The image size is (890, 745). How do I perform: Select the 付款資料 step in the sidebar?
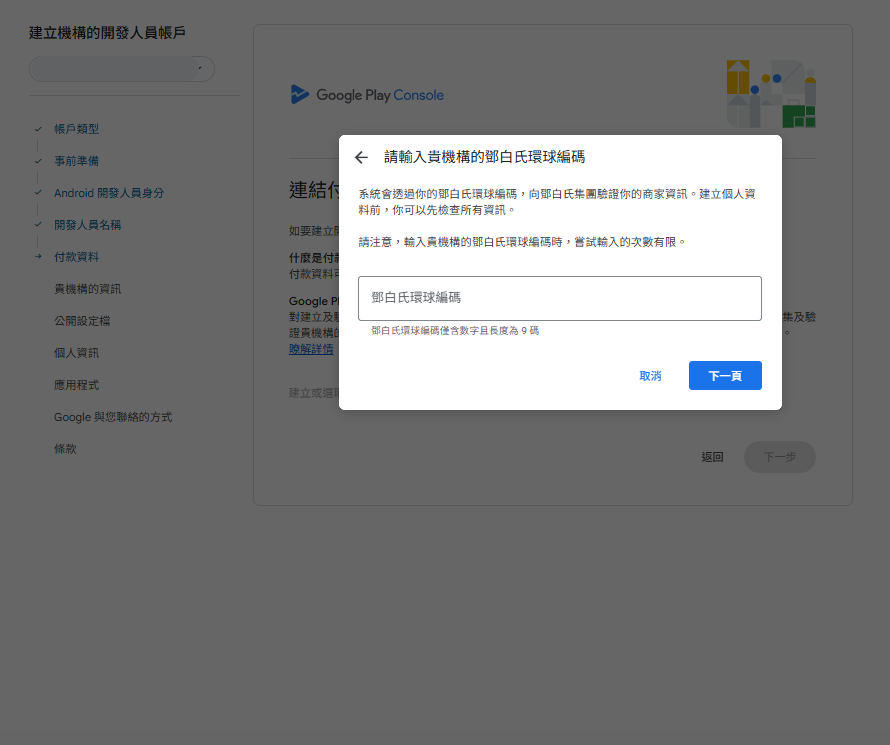point(76,257)
